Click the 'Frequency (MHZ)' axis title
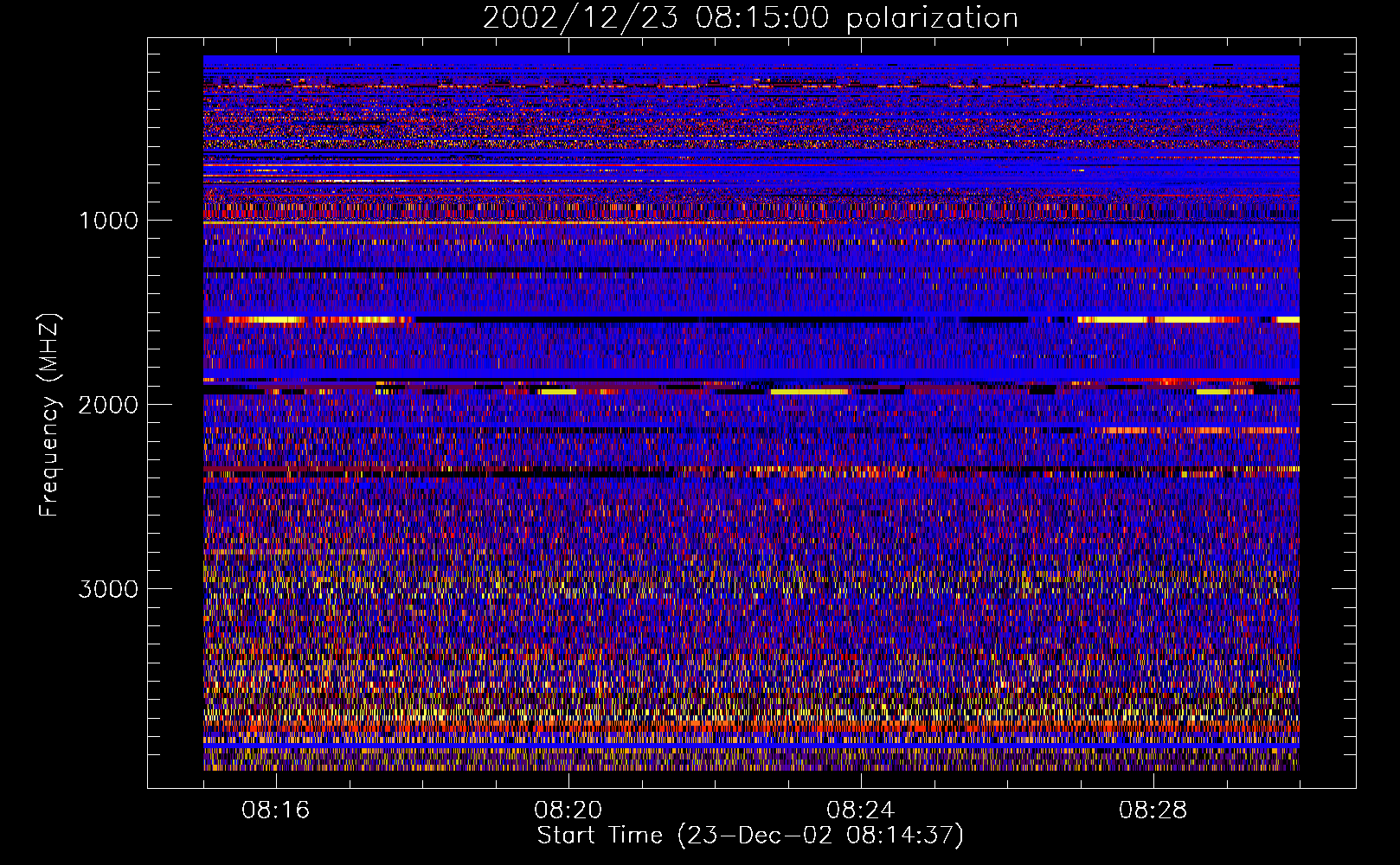The image size is (1400, 865). click(x=49, y=415)
